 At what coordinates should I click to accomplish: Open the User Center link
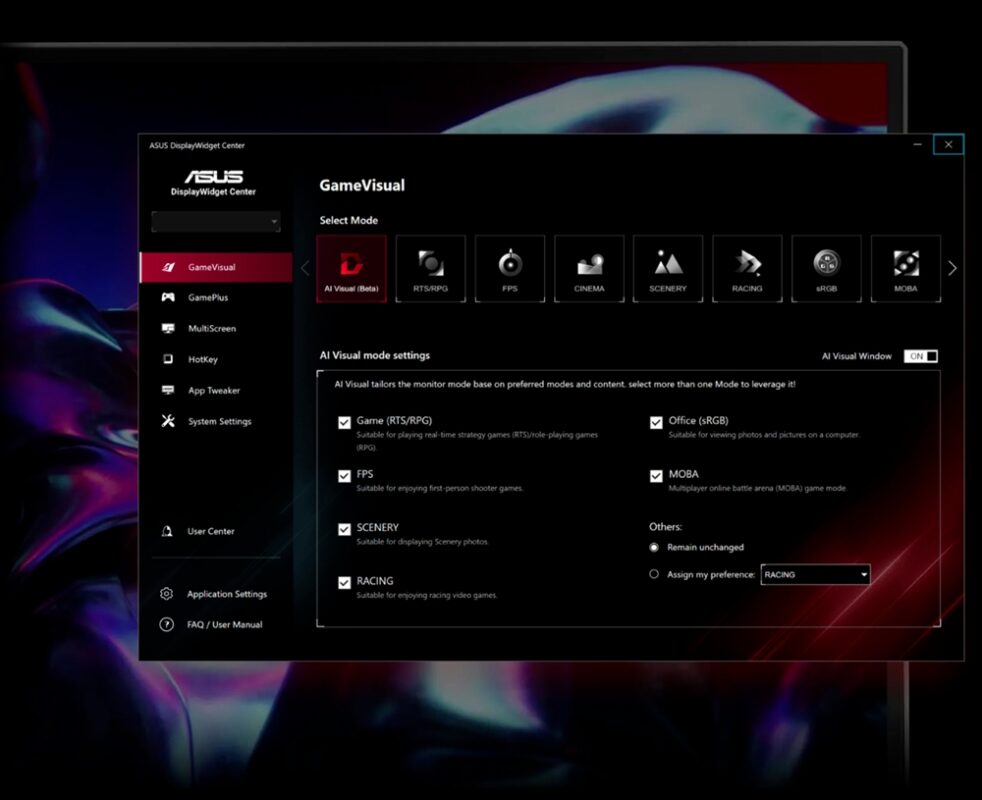[x=210, y=531]
